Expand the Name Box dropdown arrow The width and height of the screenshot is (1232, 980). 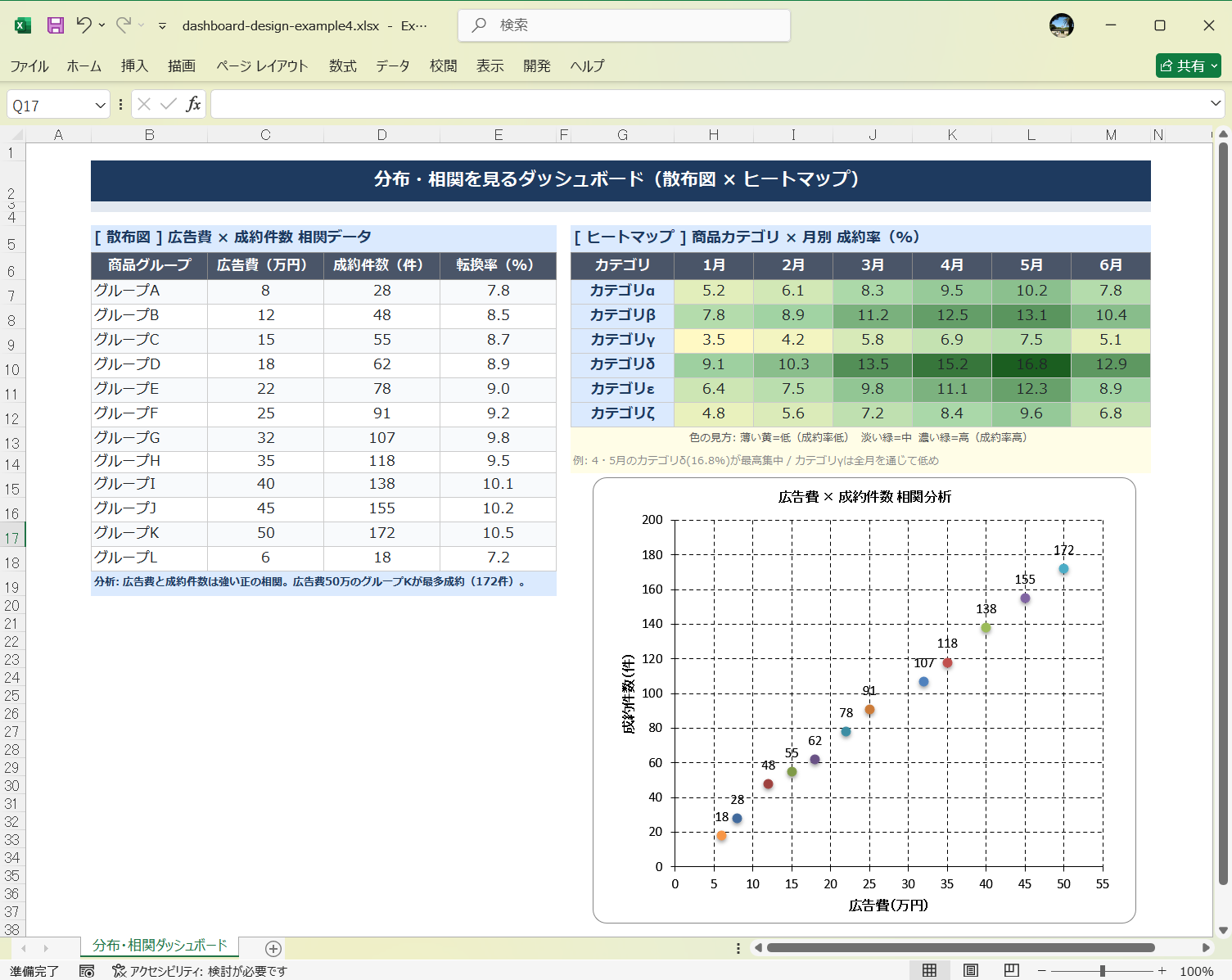click(x=100, y=105)
